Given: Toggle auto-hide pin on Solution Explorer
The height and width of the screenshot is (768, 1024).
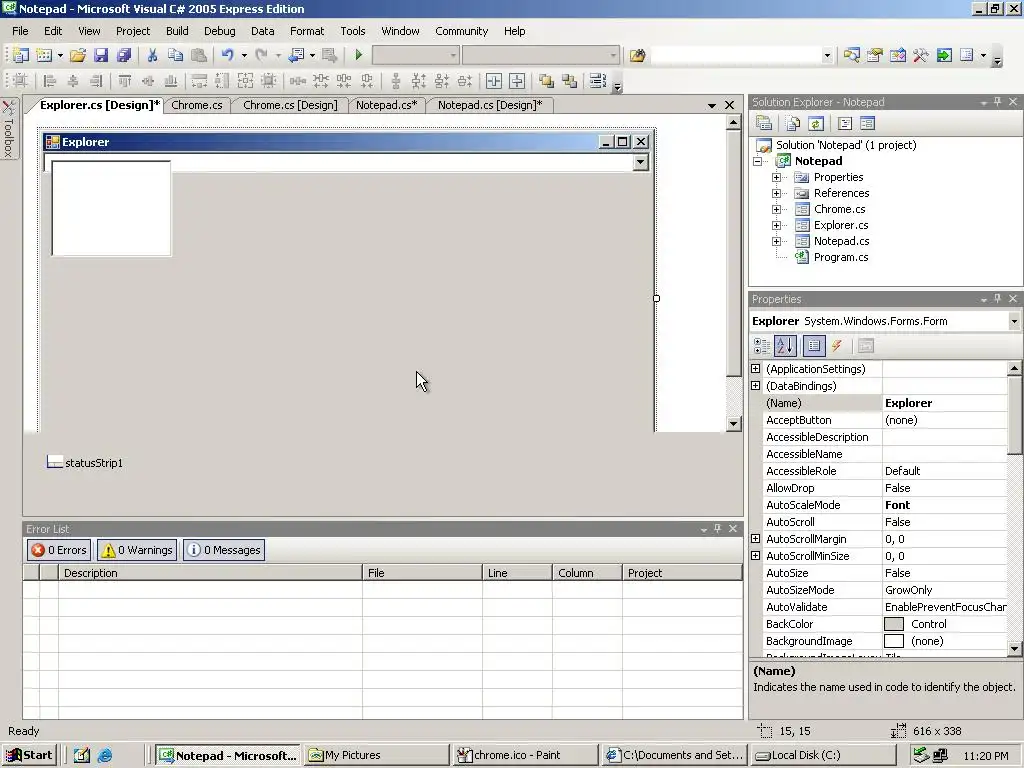Looking at the screenshot, I should coord(997,102).
